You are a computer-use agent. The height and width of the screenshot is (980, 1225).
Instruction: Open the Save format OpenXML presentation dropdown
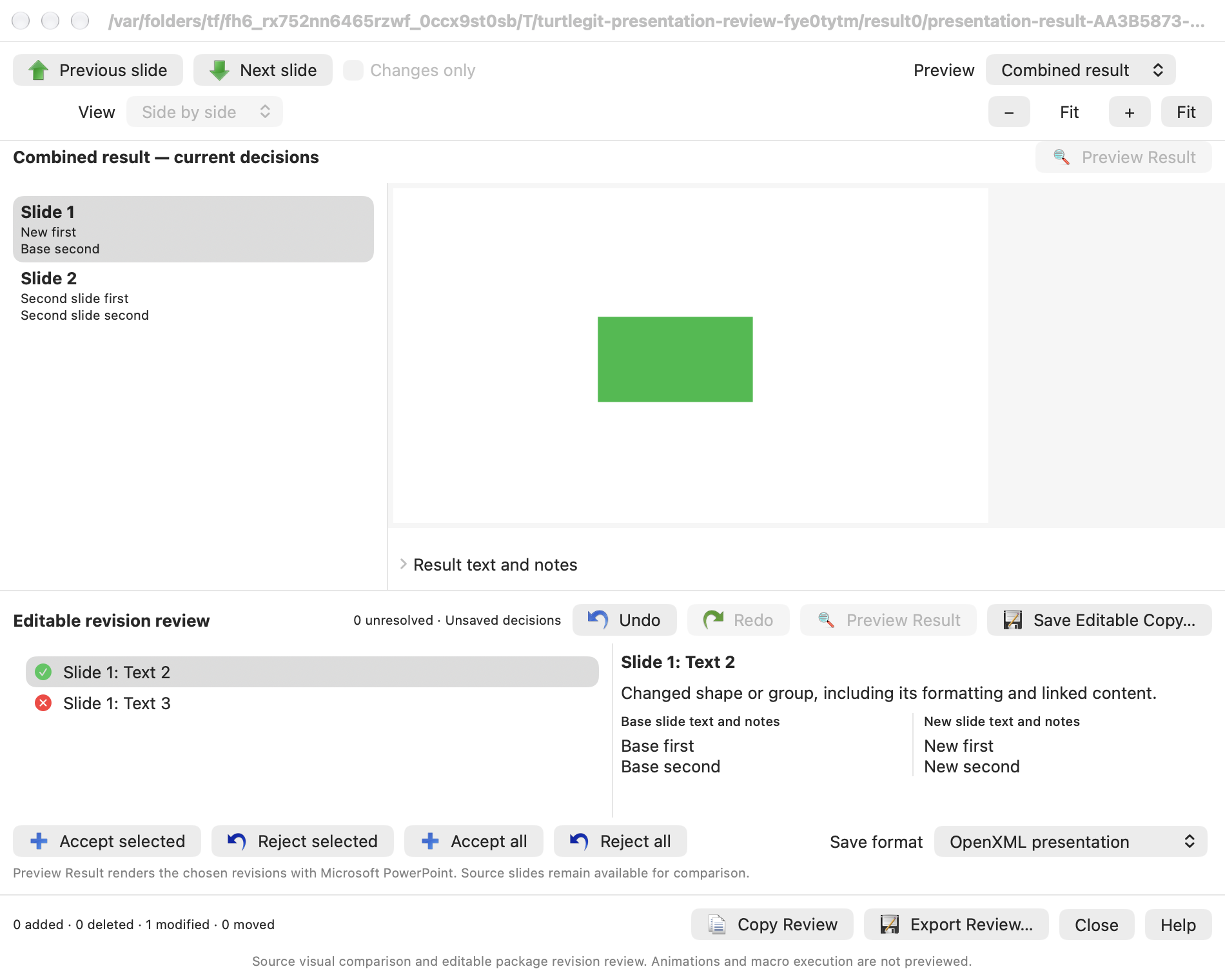(1070, 841)
